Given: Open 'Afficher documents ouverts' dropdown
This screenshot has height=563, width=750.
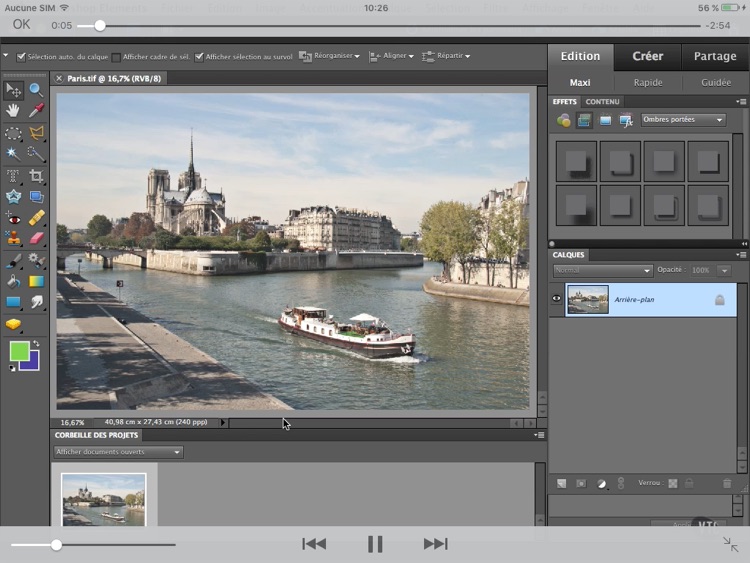Looking at the screenshot, I should point(118,452).
